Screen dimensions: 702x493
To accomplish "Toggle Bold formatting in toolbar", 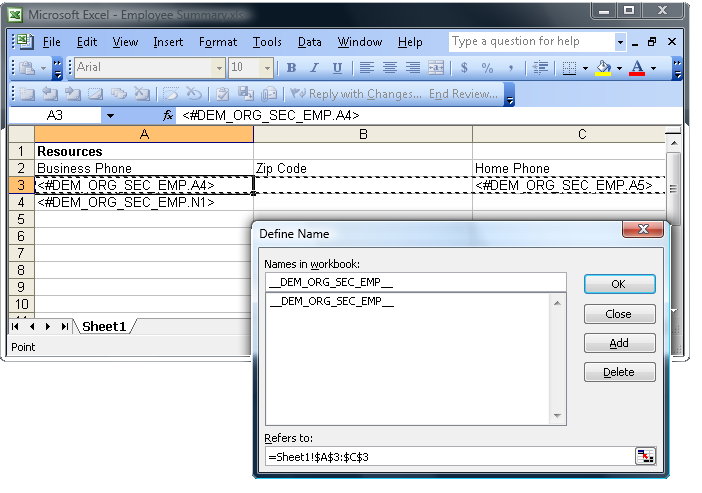I will click(x=291, y=68).
